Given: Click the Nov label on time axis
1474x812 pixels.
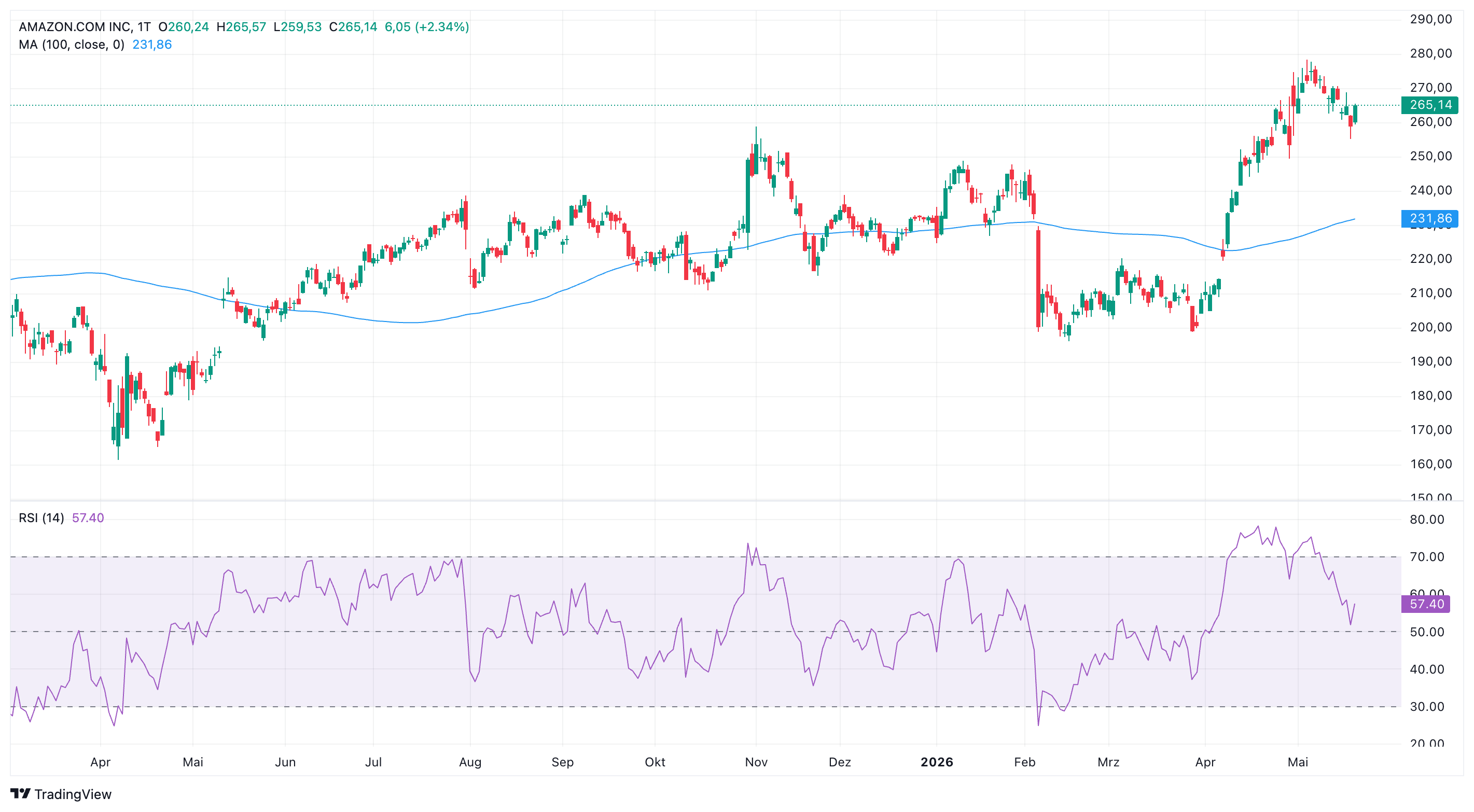Looking at the screenshot, I should 756,762.
